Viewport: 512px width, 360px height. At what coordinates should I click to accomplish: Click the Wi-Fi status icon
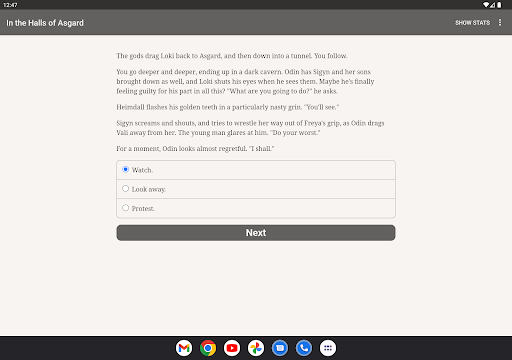point(486,5)
